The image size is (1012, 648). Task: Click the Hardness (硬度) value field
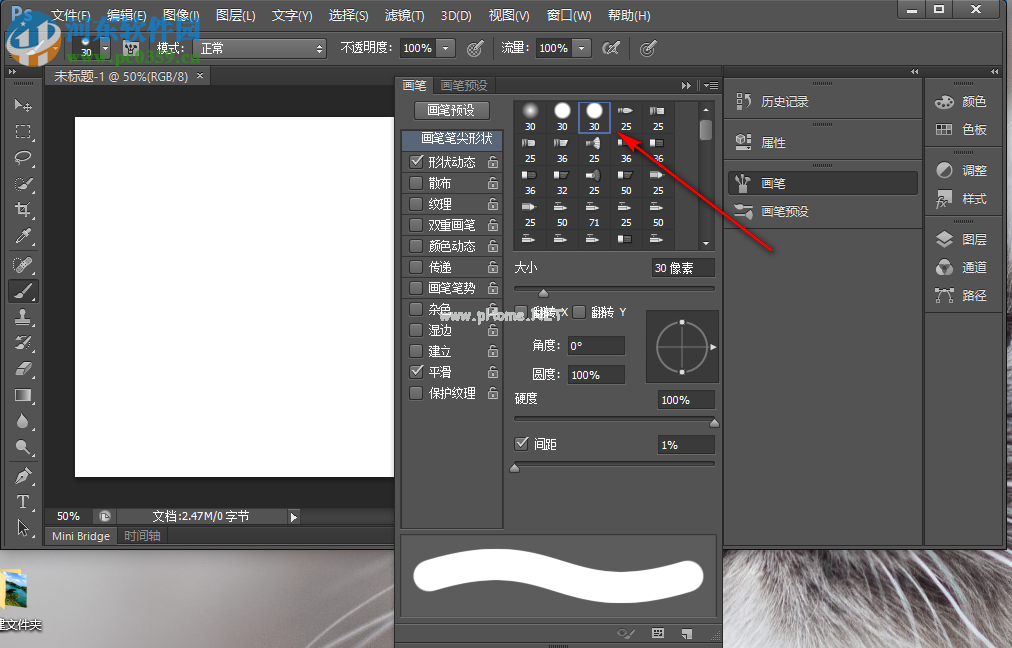pos(685,400)
